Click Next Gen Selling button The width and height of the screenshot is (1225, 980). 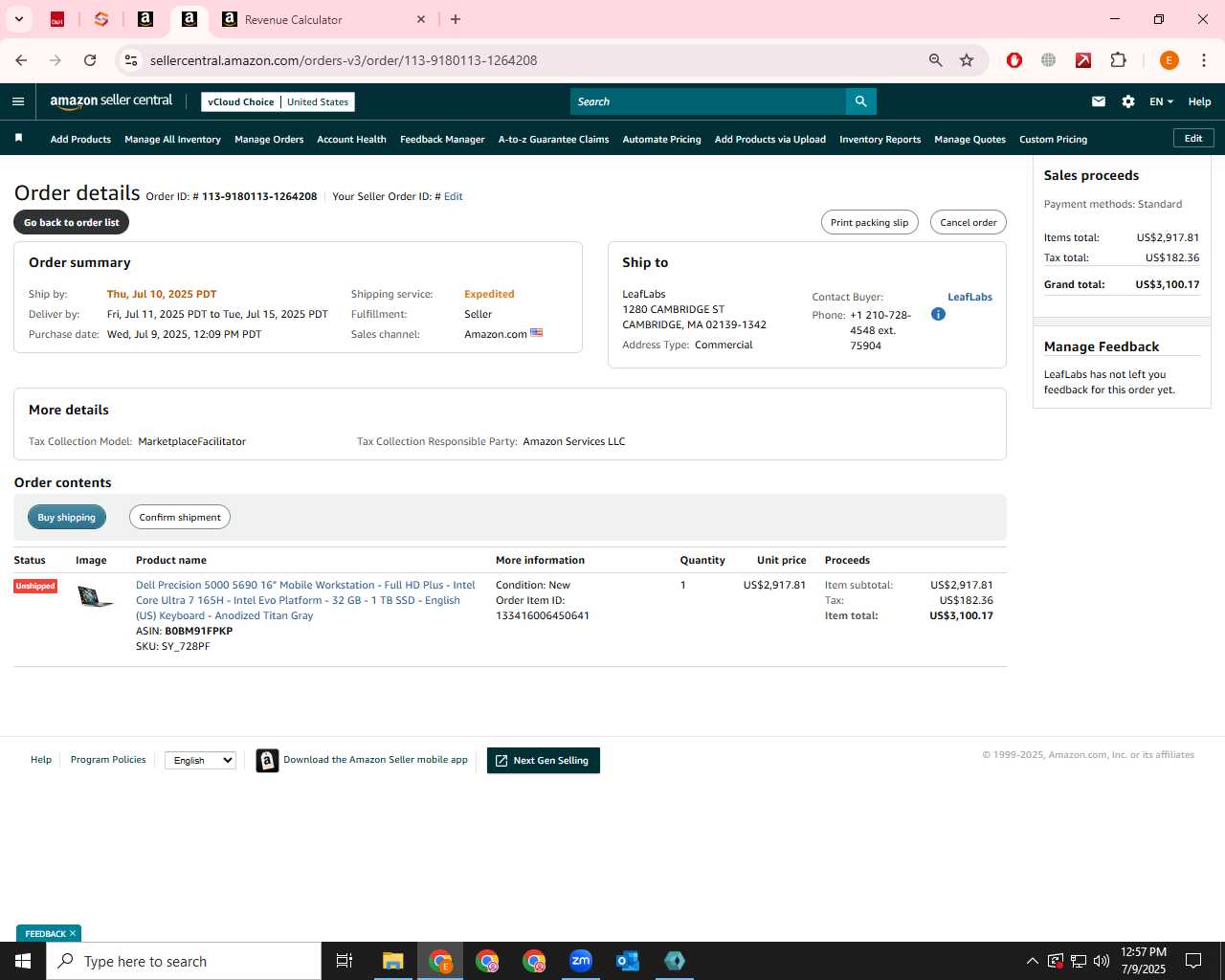click(x=543, y=760)
